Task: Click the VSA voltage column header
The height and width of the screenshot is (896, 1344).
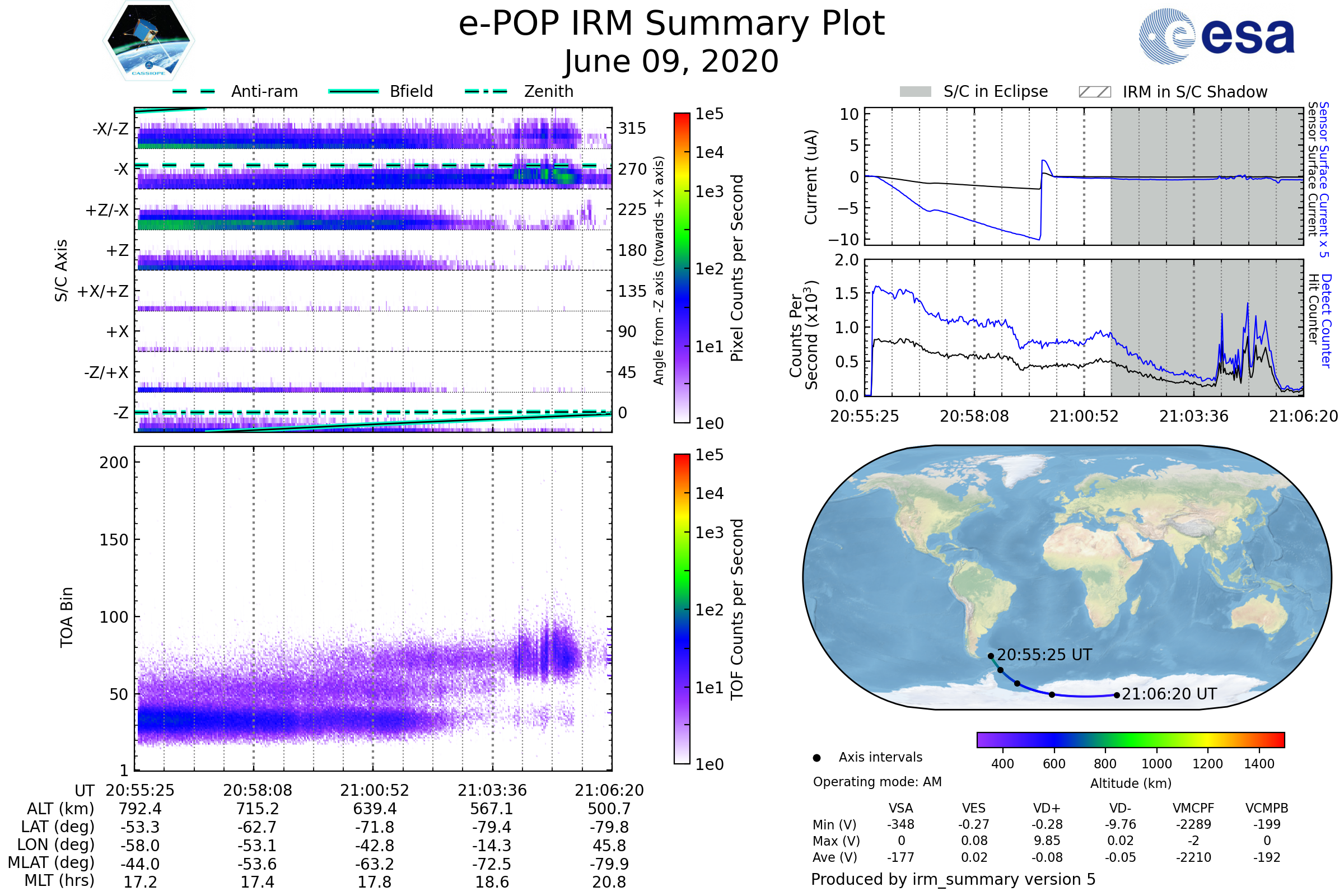Action: tap(900, 808)
